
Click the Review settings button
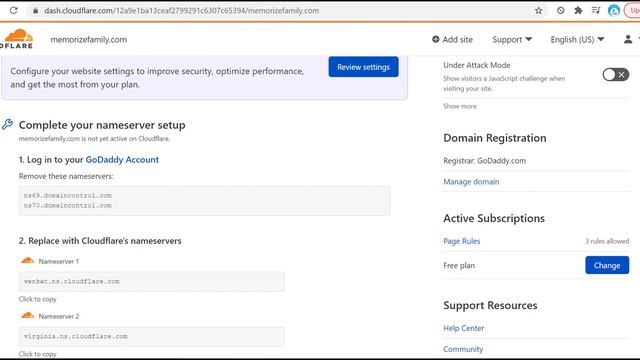(x=363, y=67)
